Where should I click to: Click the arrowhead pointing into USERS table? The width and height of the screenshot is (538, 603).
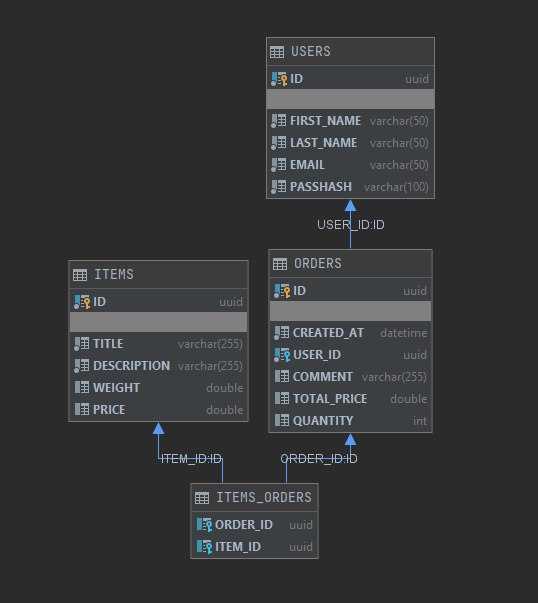pos(350,205)
